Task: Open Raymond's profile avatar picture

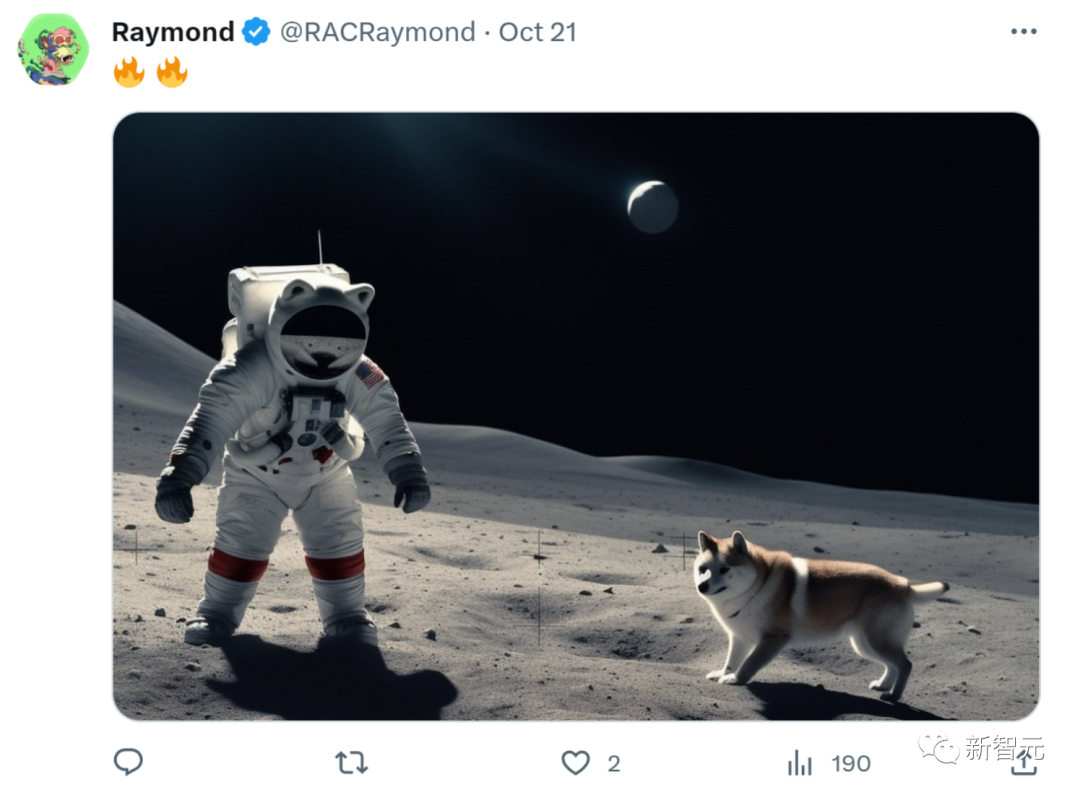Action: (53, 50)
